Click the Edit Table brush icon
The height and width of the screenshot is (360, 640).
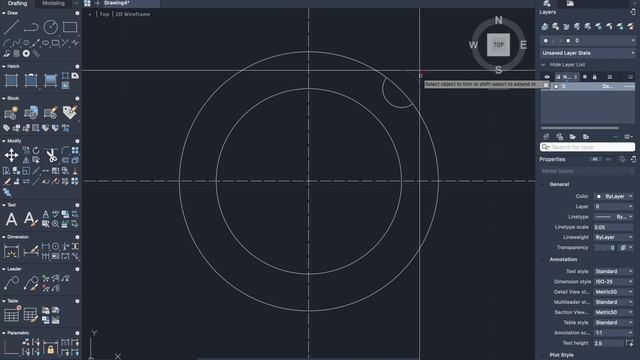[31, 315]
